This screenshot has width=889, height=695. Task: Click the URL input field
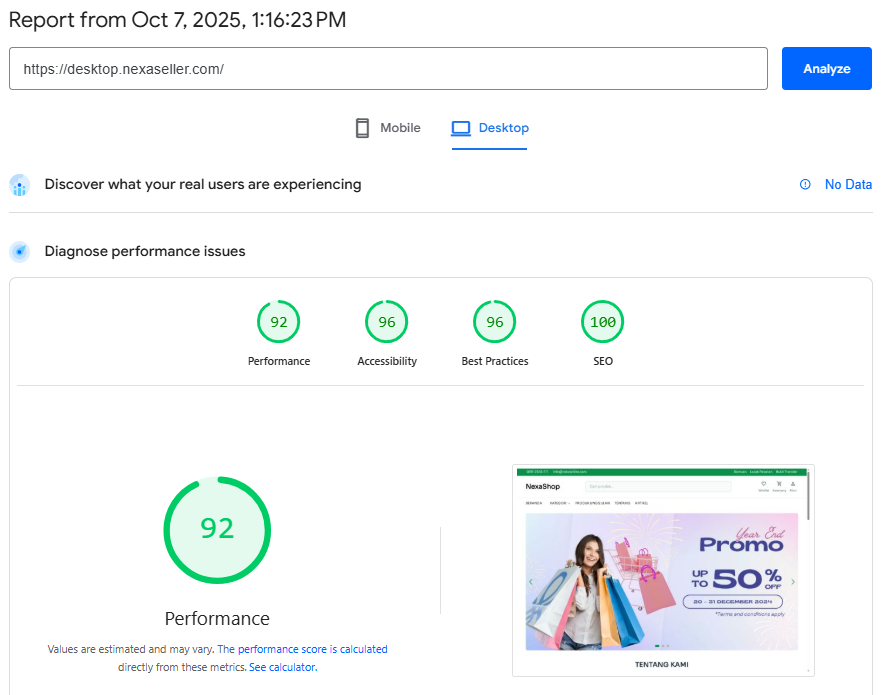pyautogui.click(x=388, y=68)
